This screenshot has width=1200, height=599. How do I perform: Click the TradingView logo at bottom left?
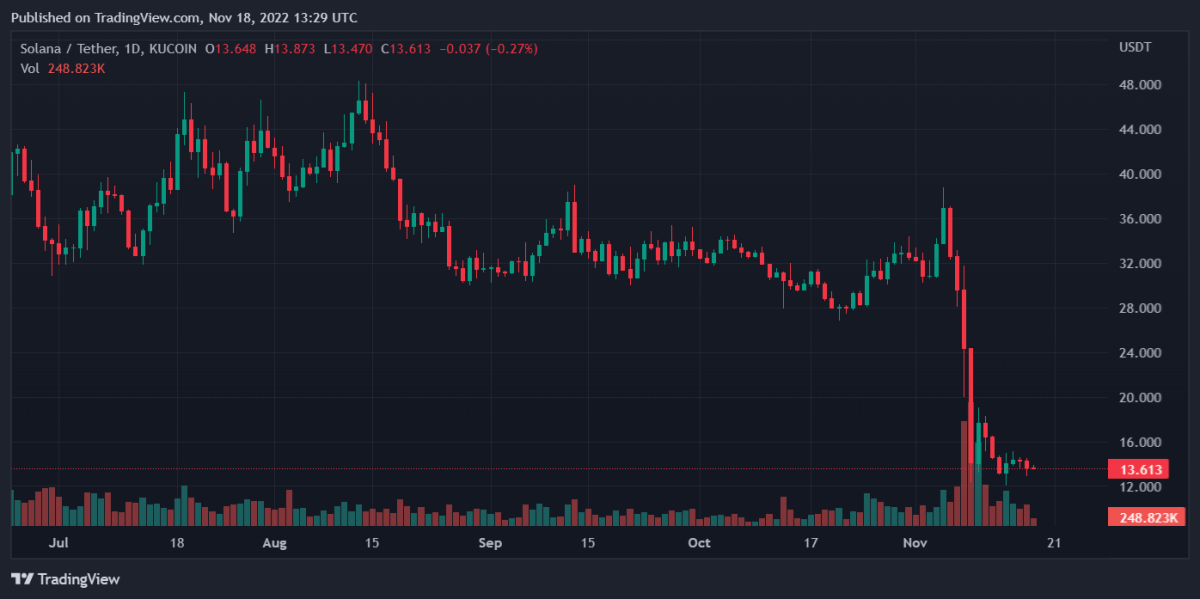click(65, 579)
